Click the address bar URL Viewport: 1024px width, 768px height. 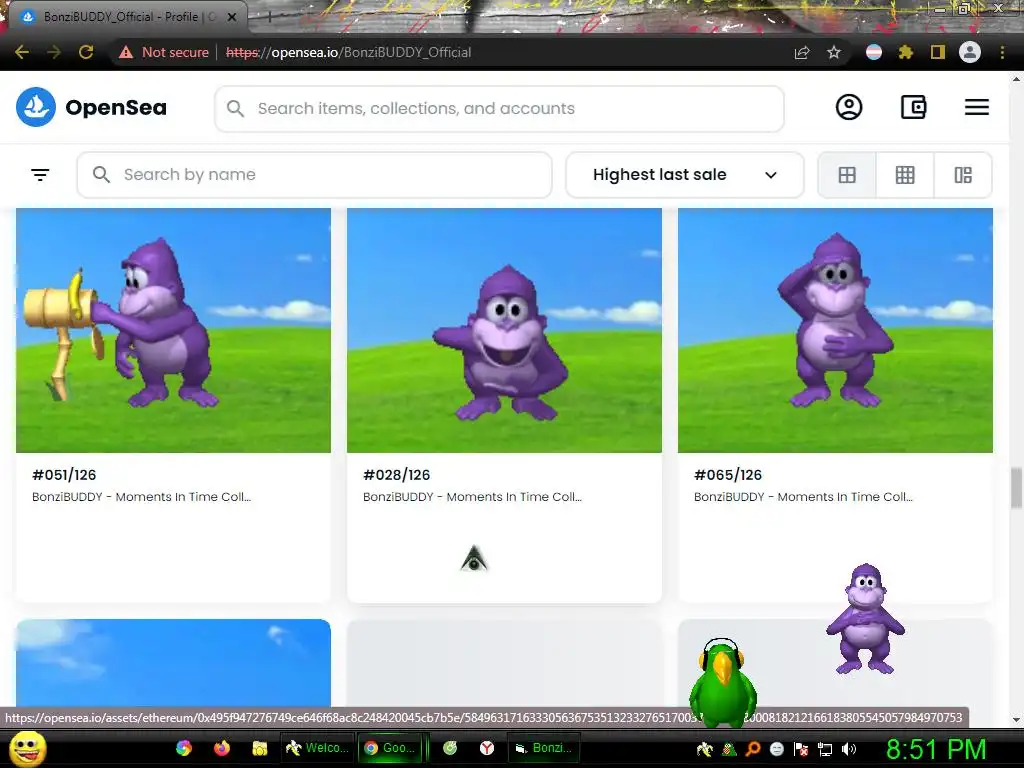coord(348,52)
